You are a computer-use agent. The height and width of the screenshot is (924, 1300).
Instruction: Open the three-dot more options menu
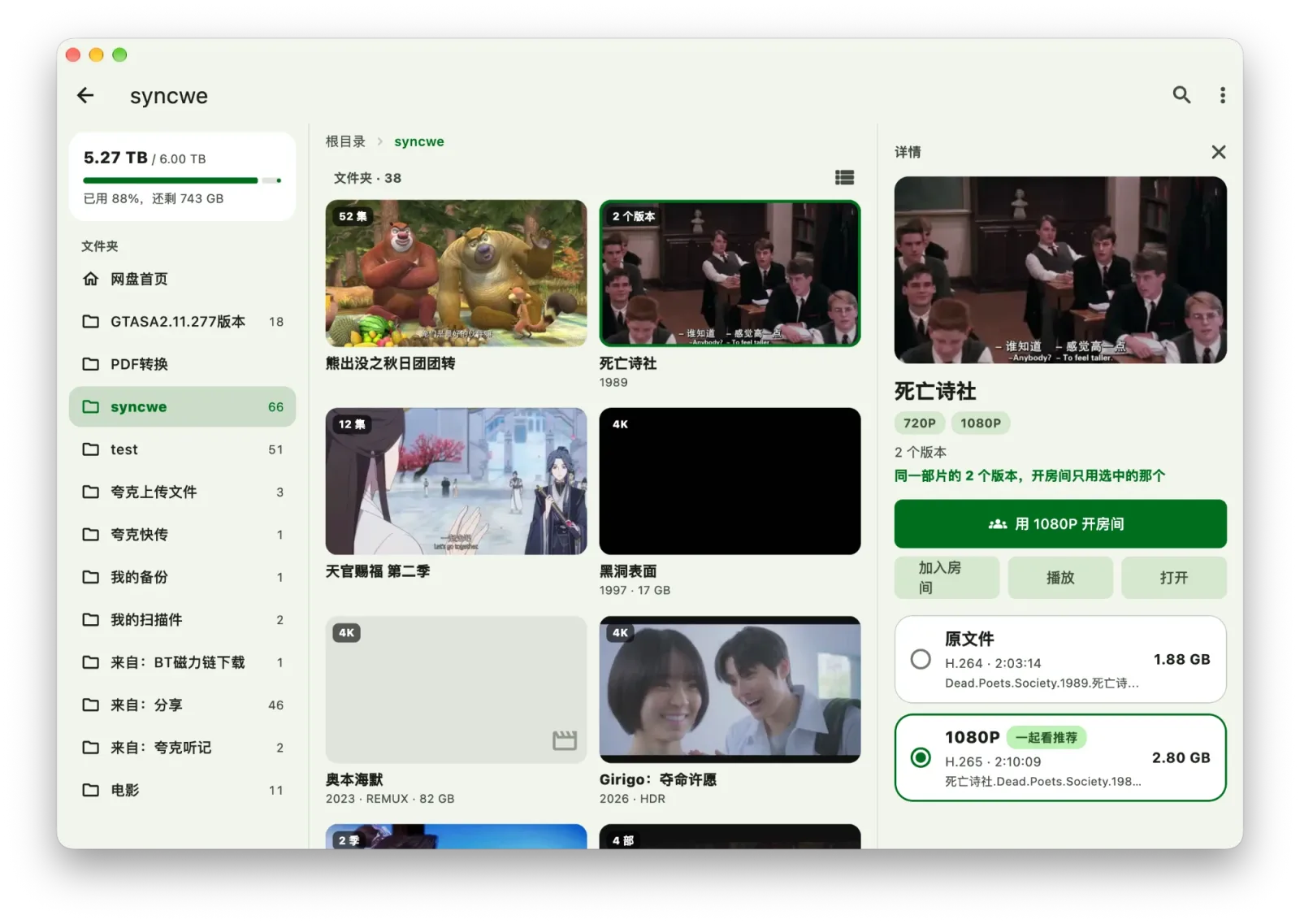coord(1222,95)
